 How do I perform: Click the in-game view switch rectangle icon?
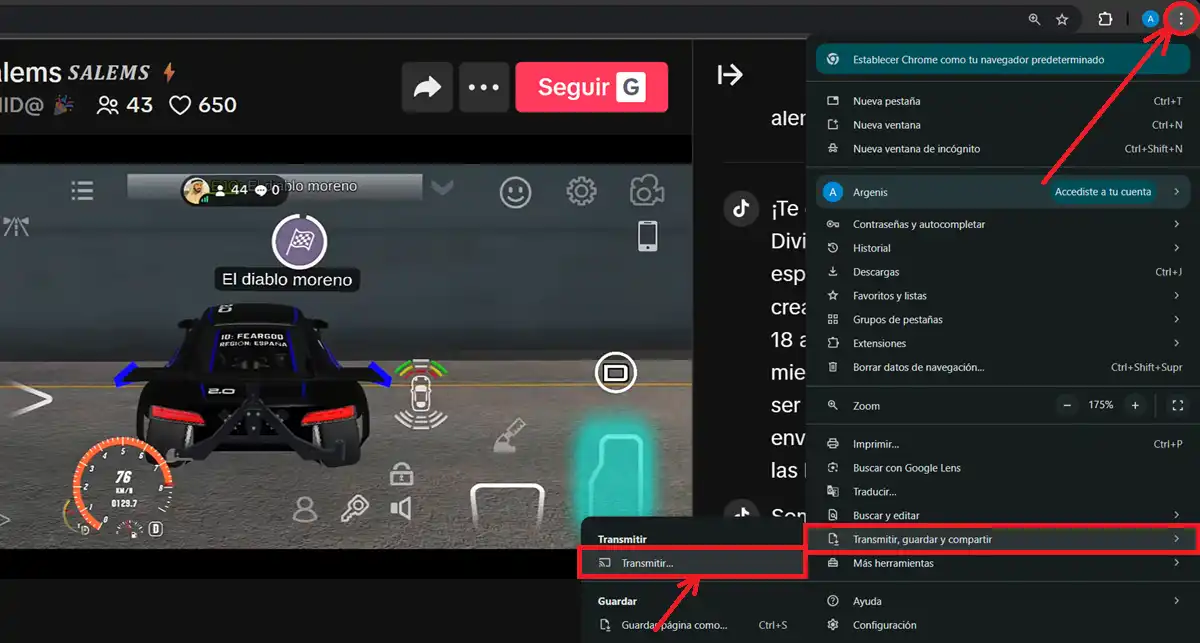coord(614,373)
